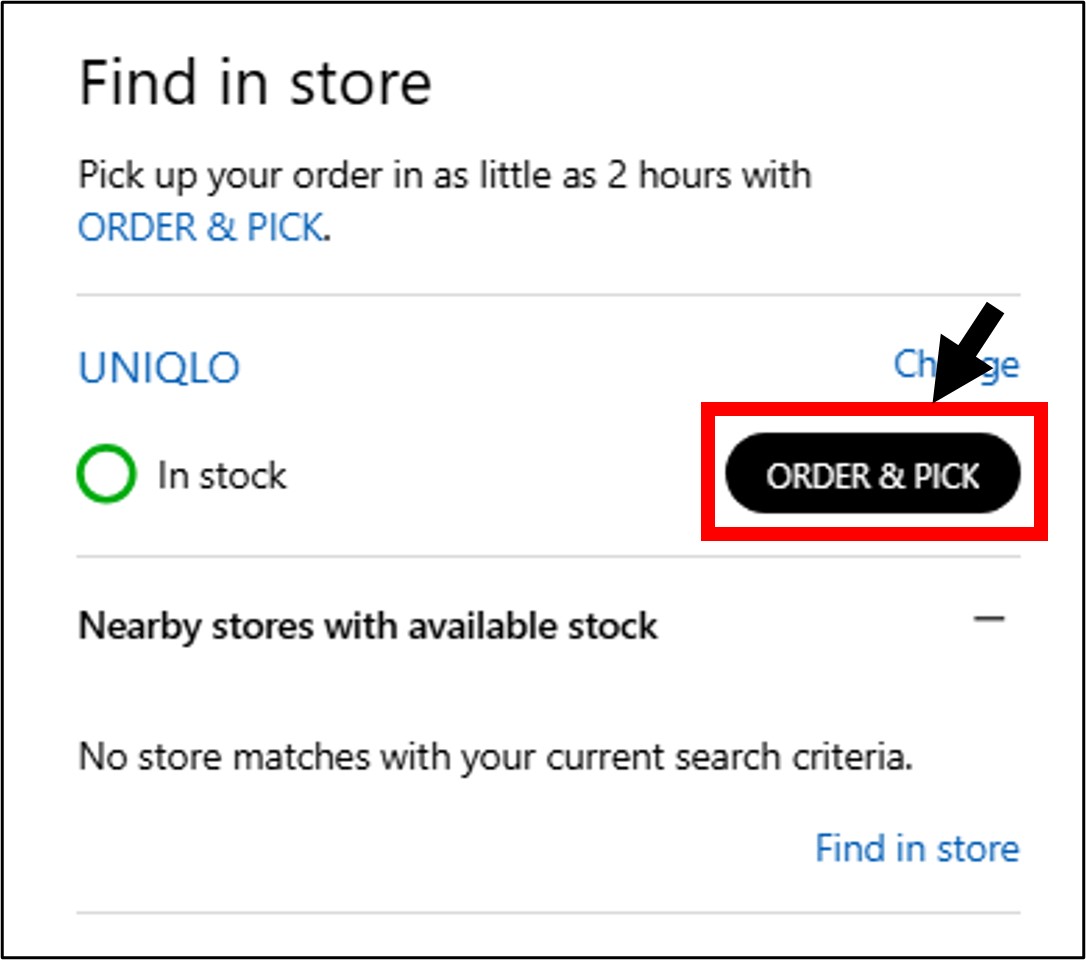Click the Pick up your order description text
The width and height of the screenshot is (1086, 960).
click(444, 176)
